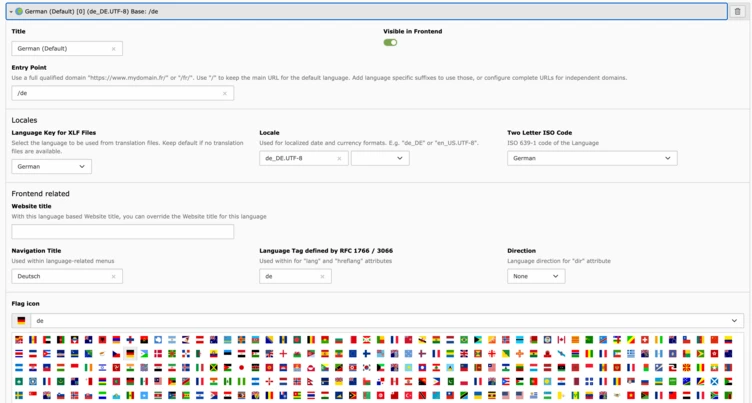The height and width of the screenshot is (403, 752).
Task: Select the Chile flag icon
Action: coord(686,340)
